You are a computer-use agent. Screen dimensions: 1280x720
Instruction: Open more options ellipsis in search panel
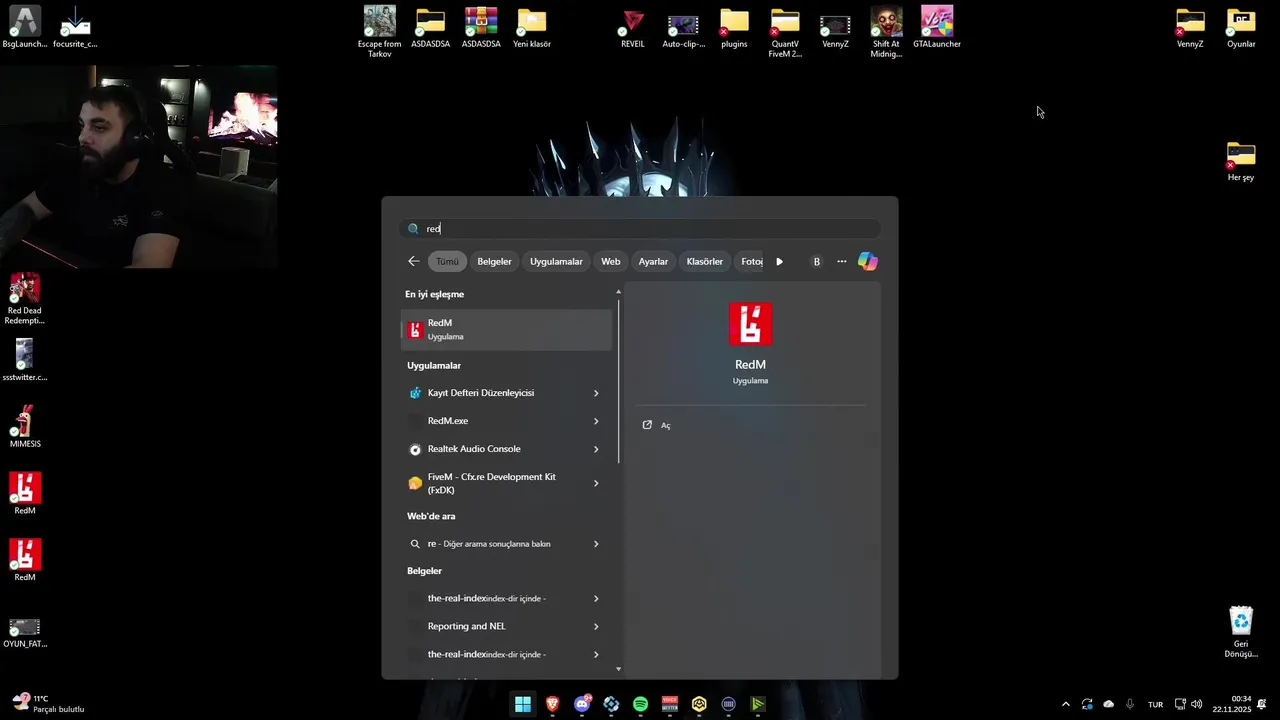(842, 261)
